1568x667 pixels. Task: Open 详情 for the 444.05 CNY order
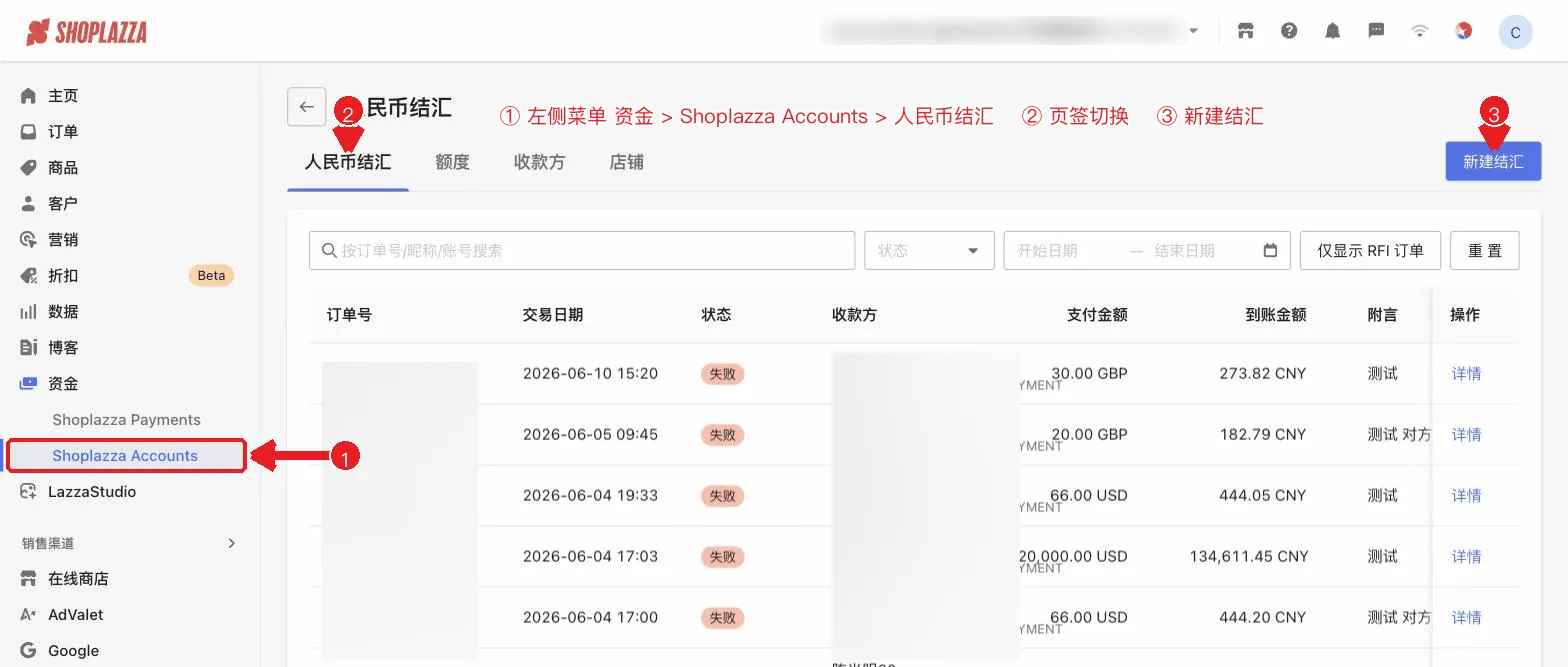tap(1466, 496)
